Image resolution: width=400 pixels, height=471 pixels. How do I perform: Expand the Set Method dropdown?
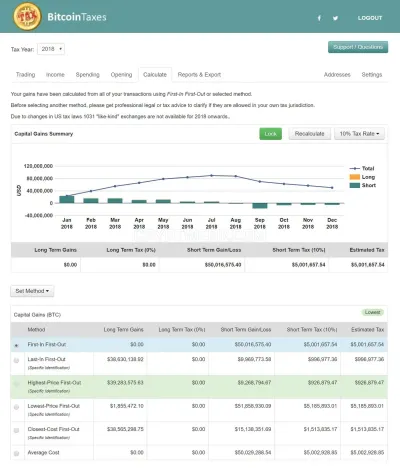point(32,291)
